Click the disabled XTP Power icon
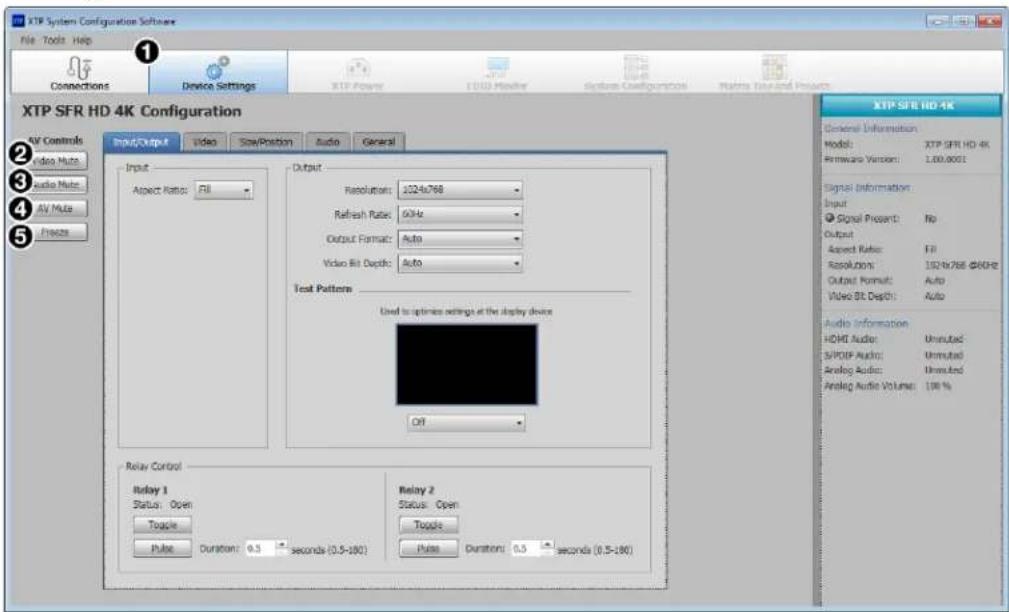1009x612 pixels. point(358,68)
